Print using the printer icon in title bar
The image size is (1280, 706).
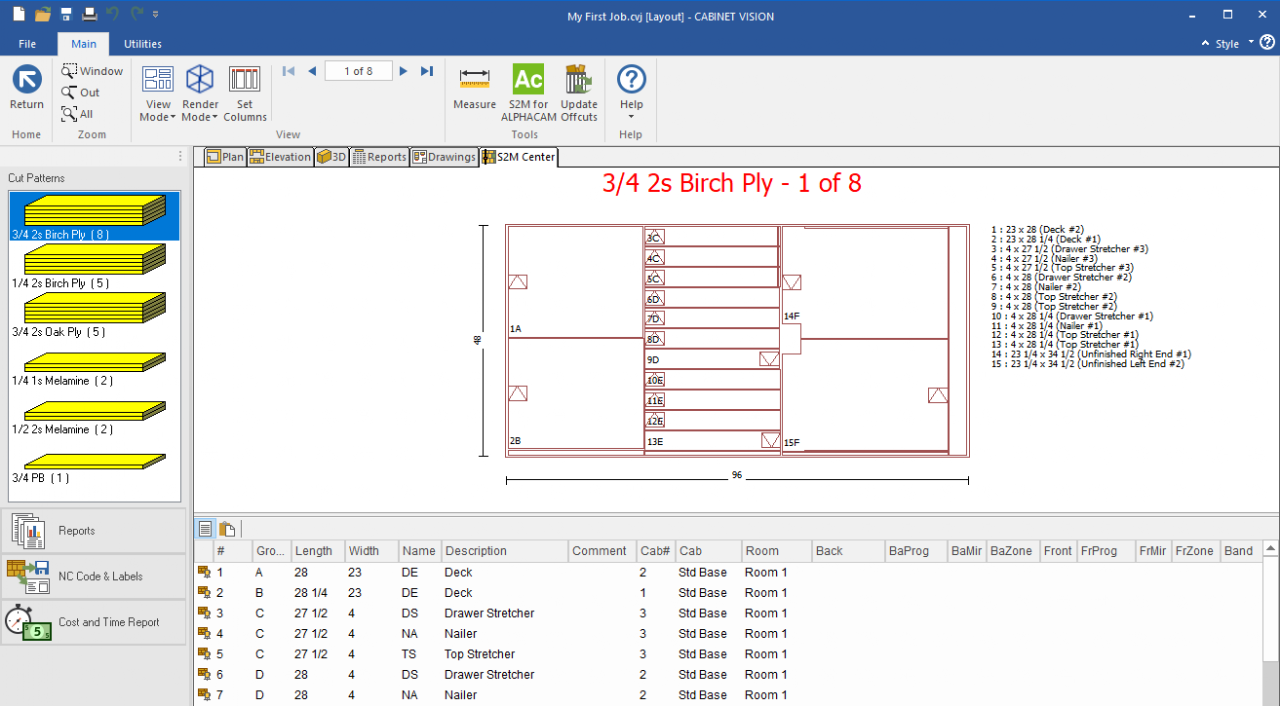coord(89,15)
